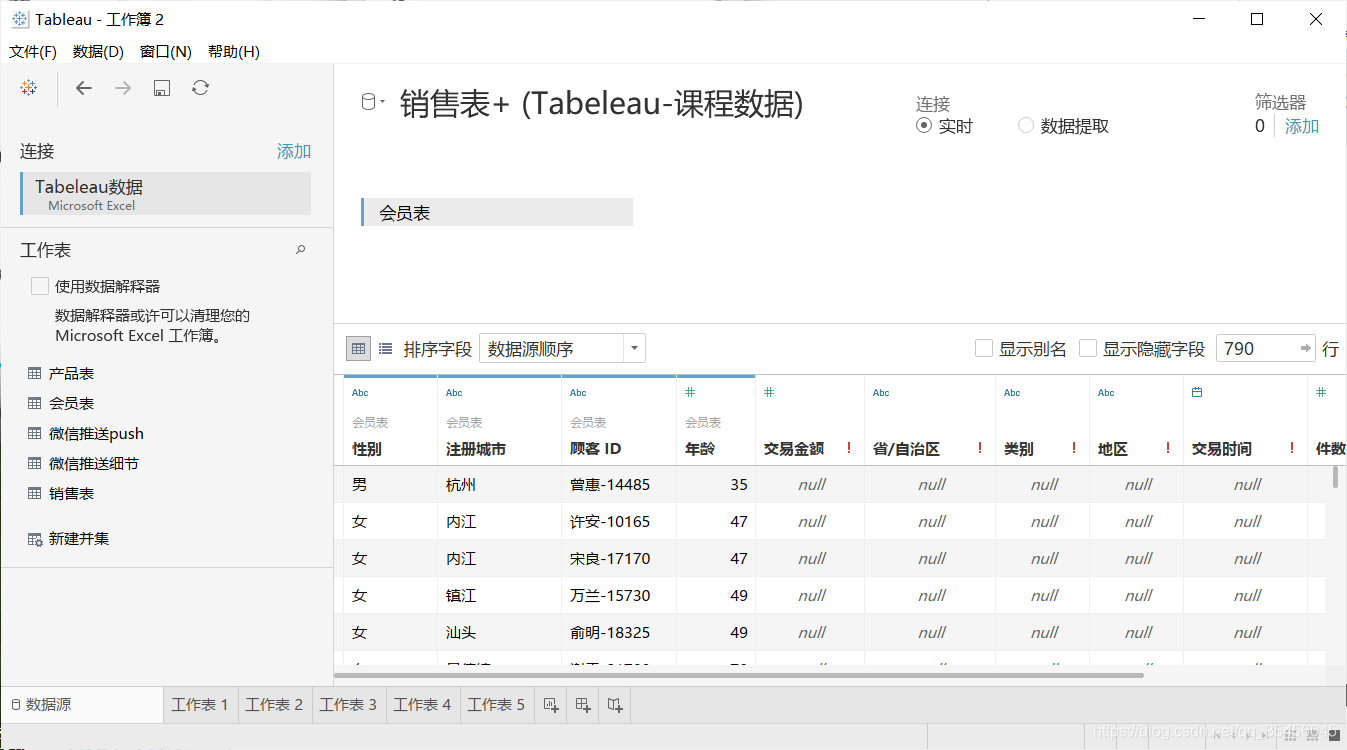Click the 杭州 city cell
This screenshot has height=750, width=1347.
499,485
